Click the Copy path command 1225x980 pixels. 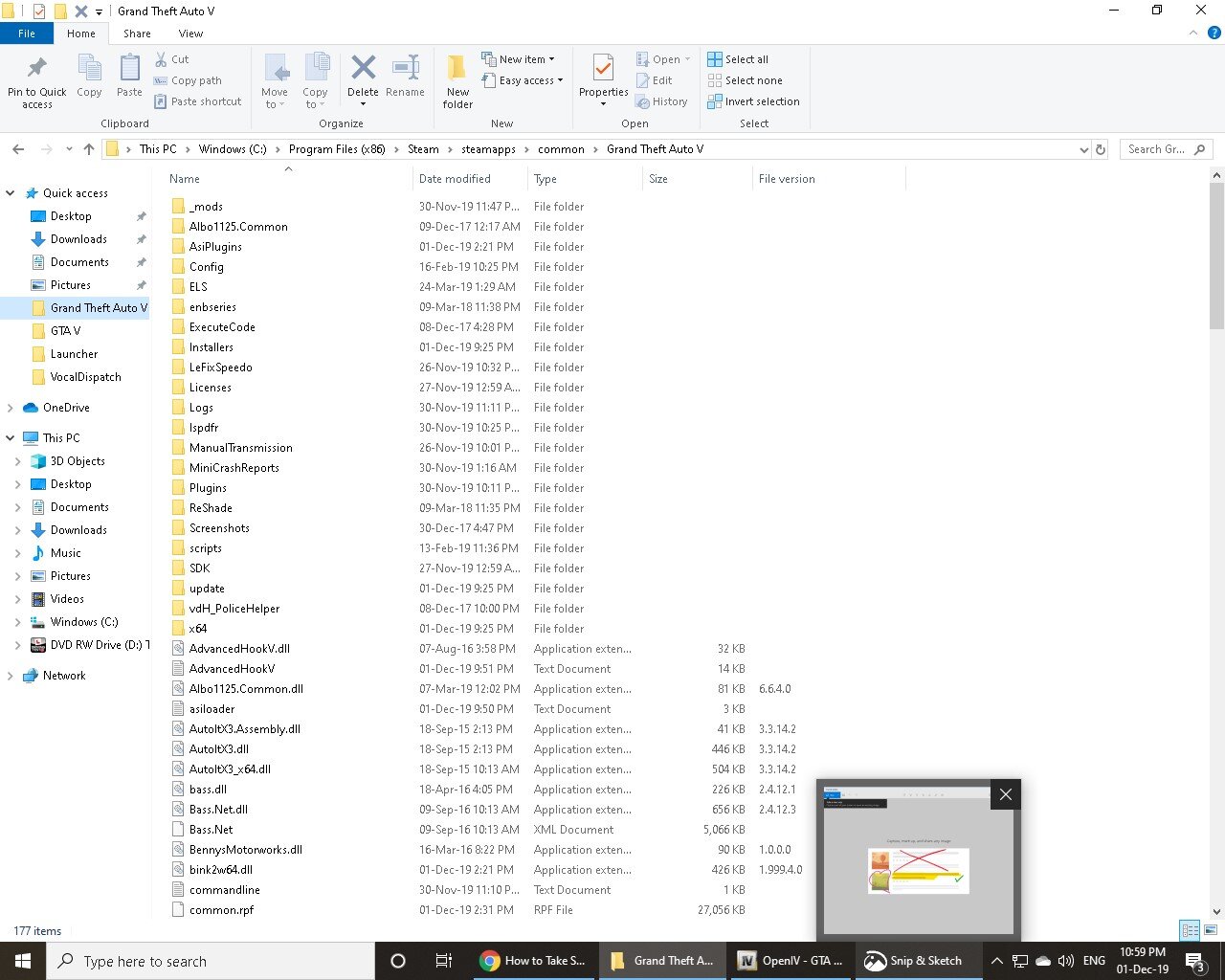coord(188,80)
